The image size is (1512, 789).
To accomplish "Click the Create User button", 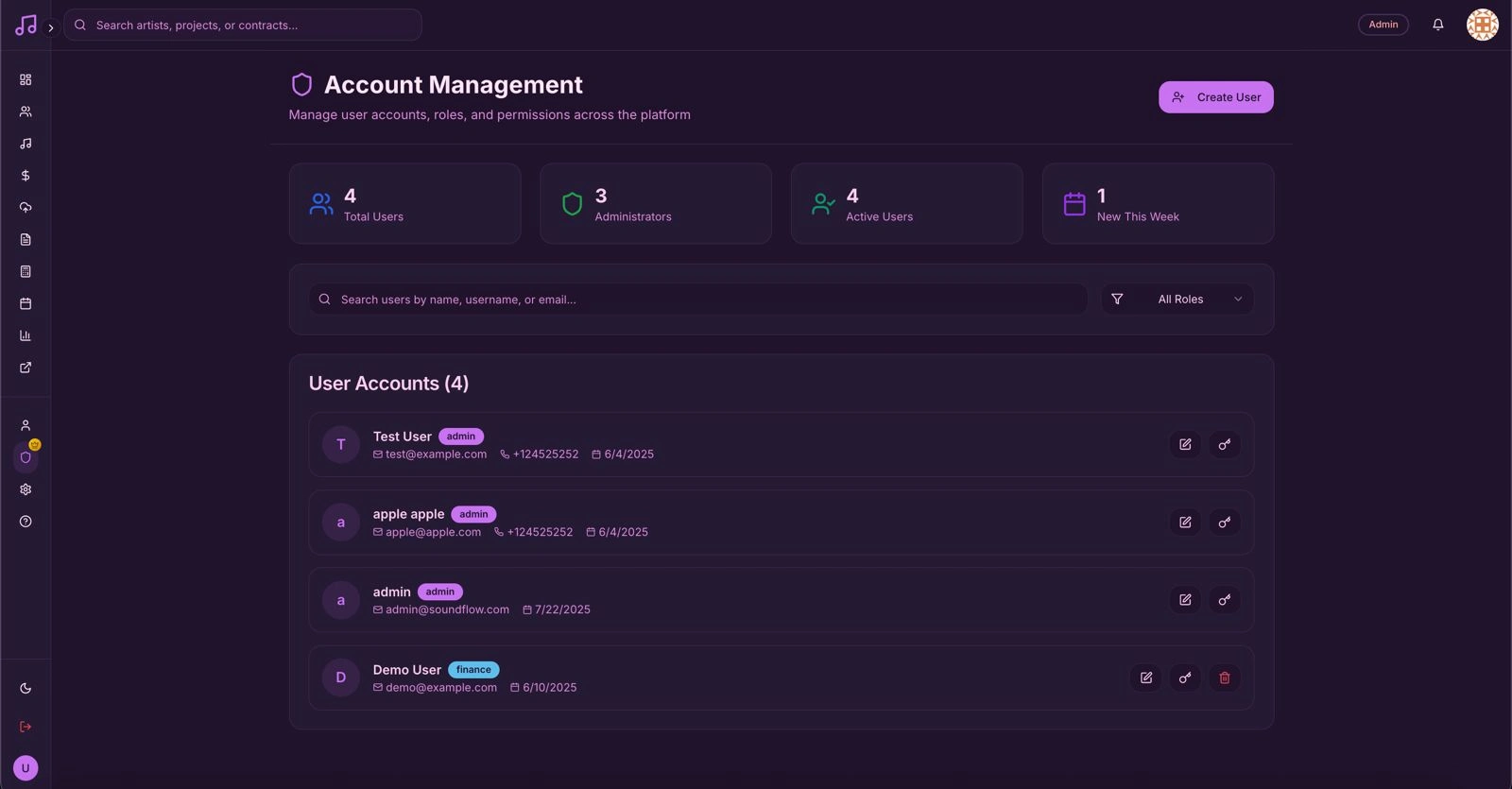I will click(x=1215, y=97).
